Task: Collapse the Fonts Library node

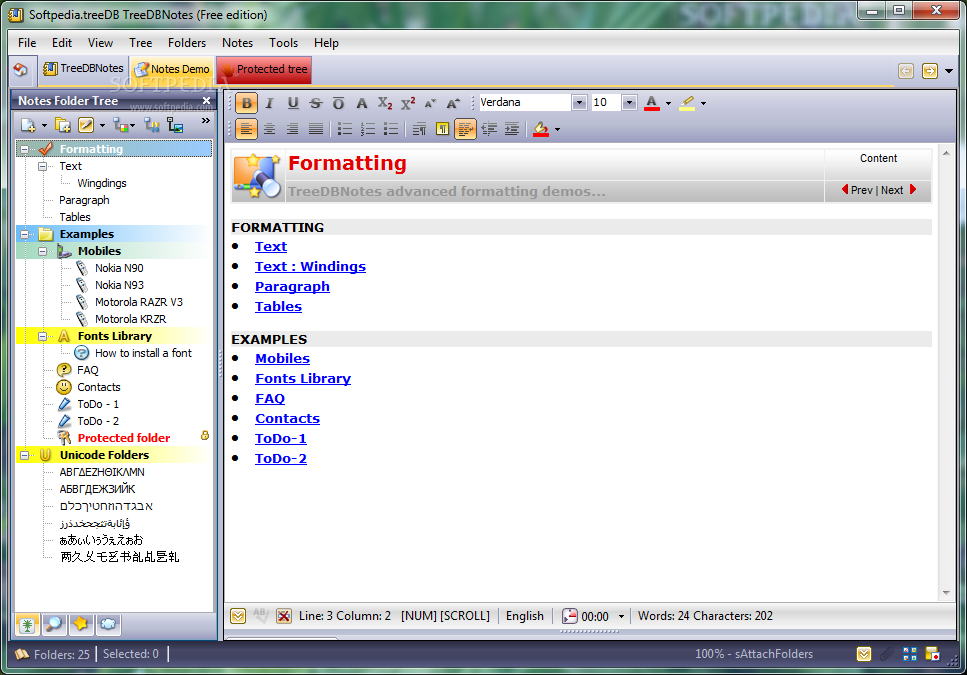Action: point(43,336)
